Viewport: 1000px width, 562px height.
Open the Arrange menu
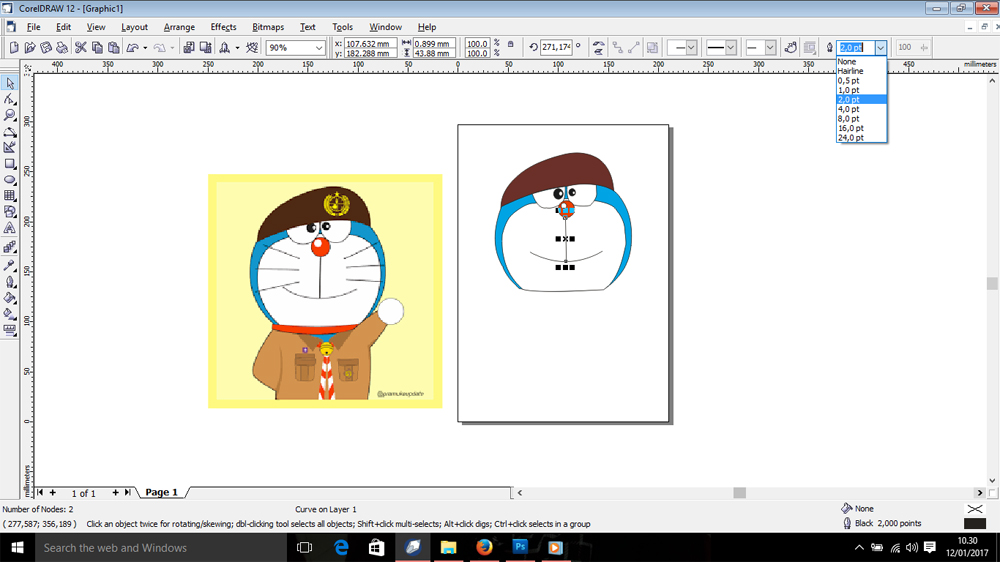[179, 27]
